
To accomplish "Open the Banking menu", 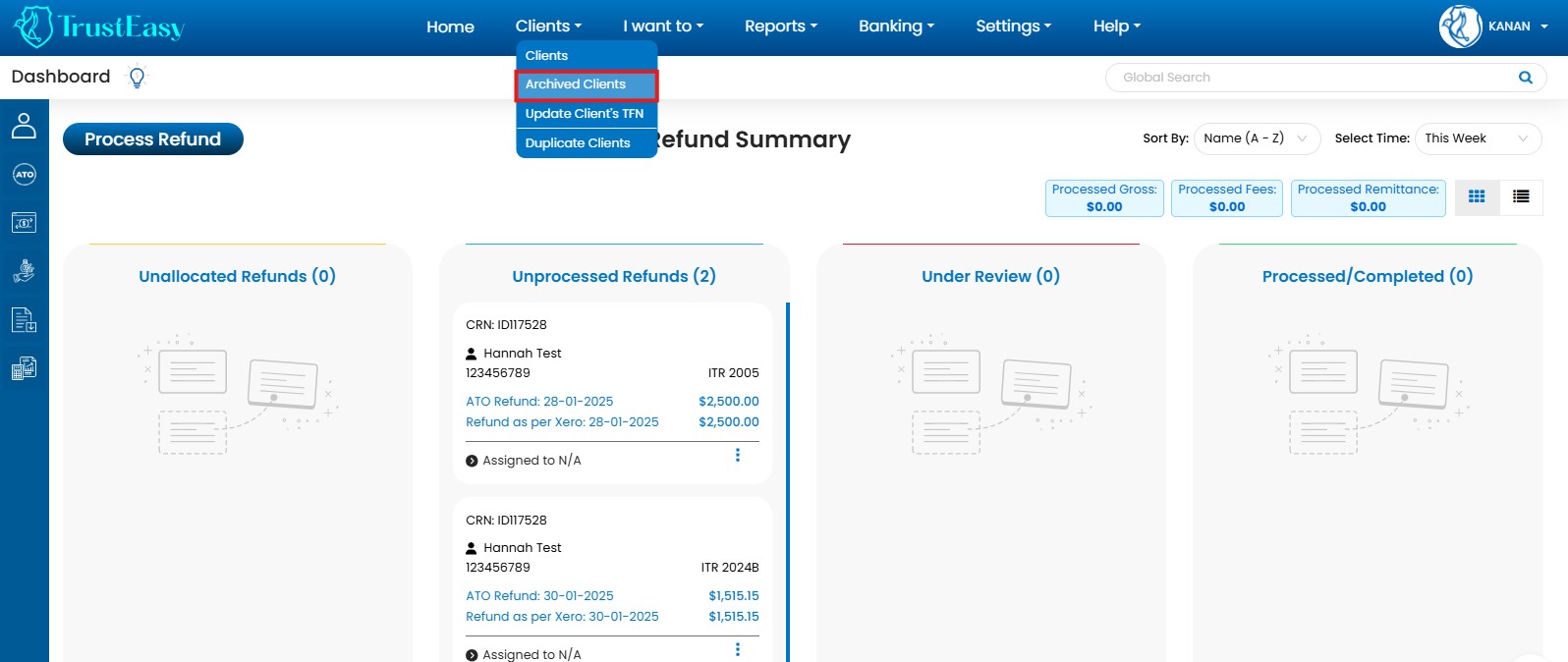I will (x=896, y=27).
